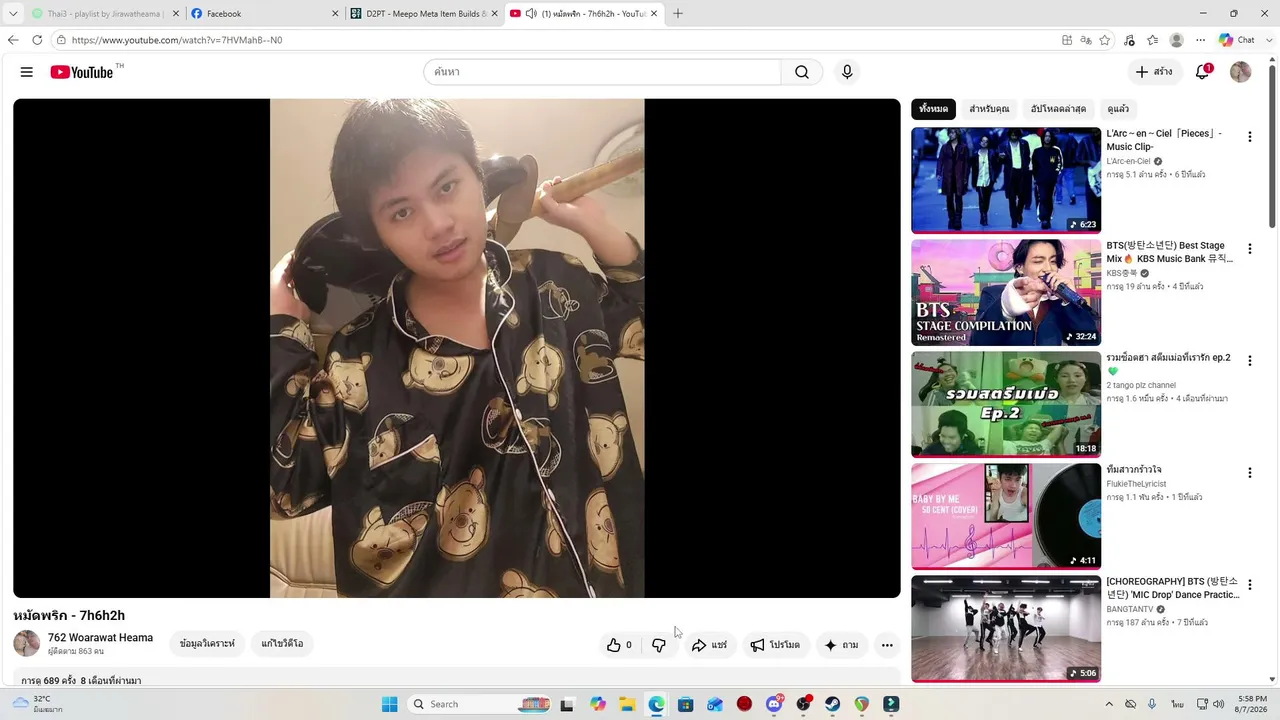Dislike the video with thumbs-down
1280x720 pixels.
point(659,645)
